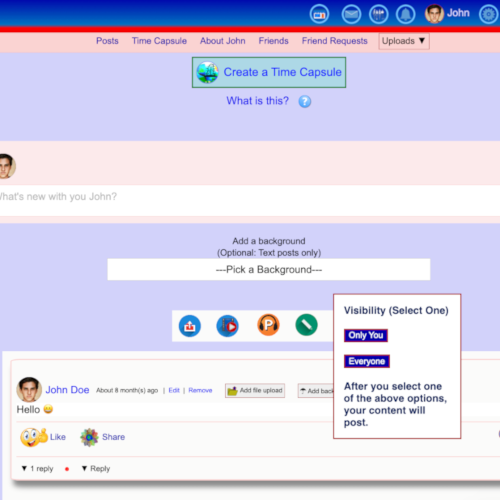Viewport: 500px width, 500px height.
Task: Open the ID card icon in header
Action: (319, 14)
